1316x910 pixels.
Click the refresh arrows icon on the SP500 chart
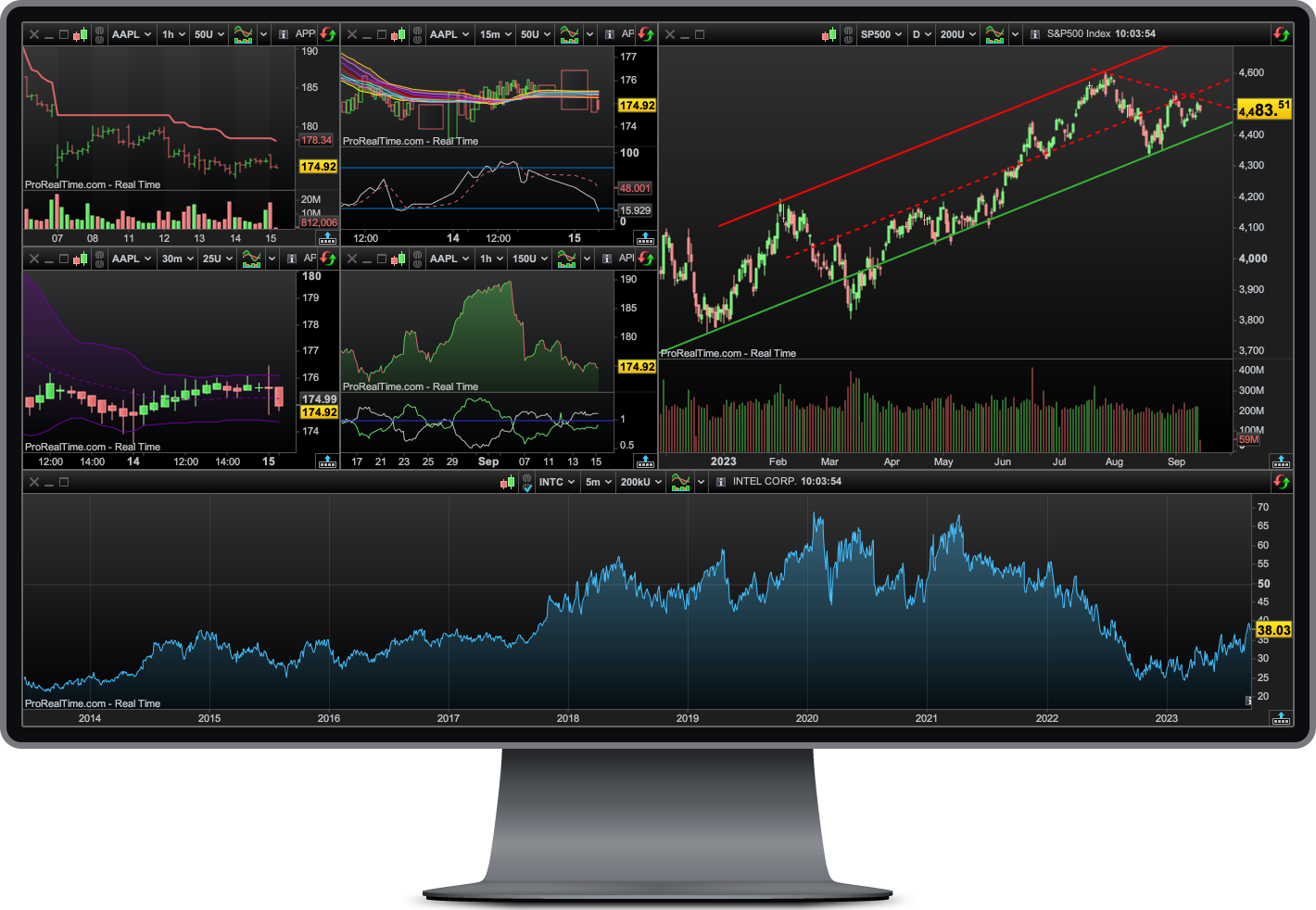tap(1282, 34)
